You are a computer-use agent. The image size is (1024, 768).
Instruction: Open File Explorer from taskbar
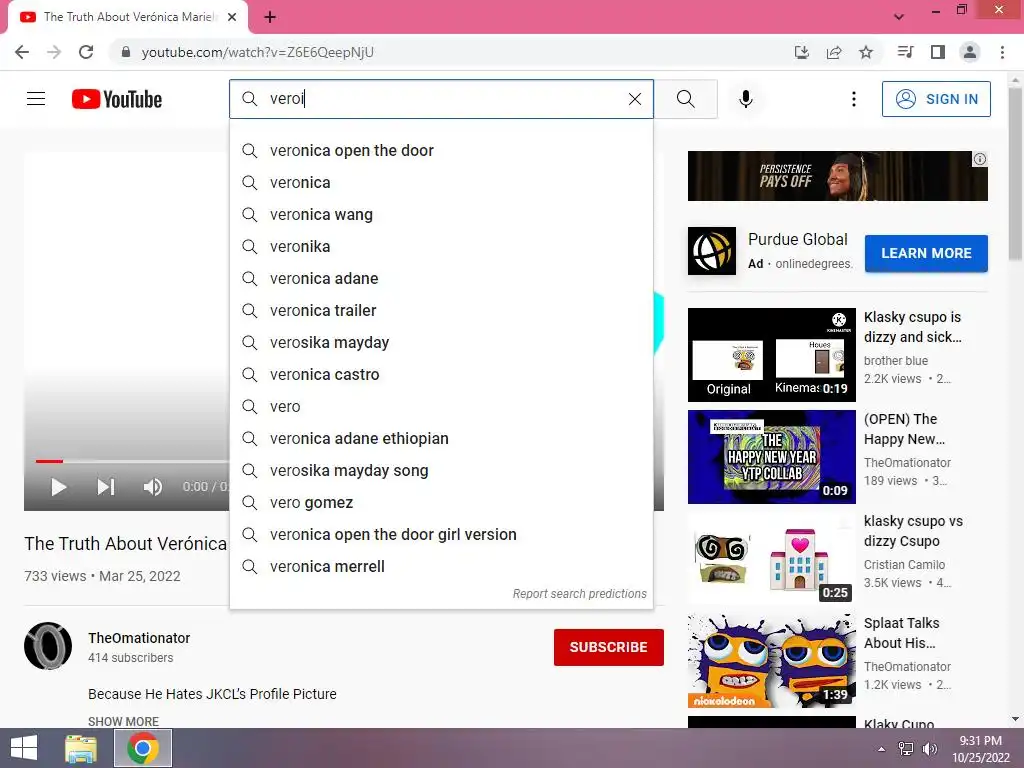coord(81,748)
